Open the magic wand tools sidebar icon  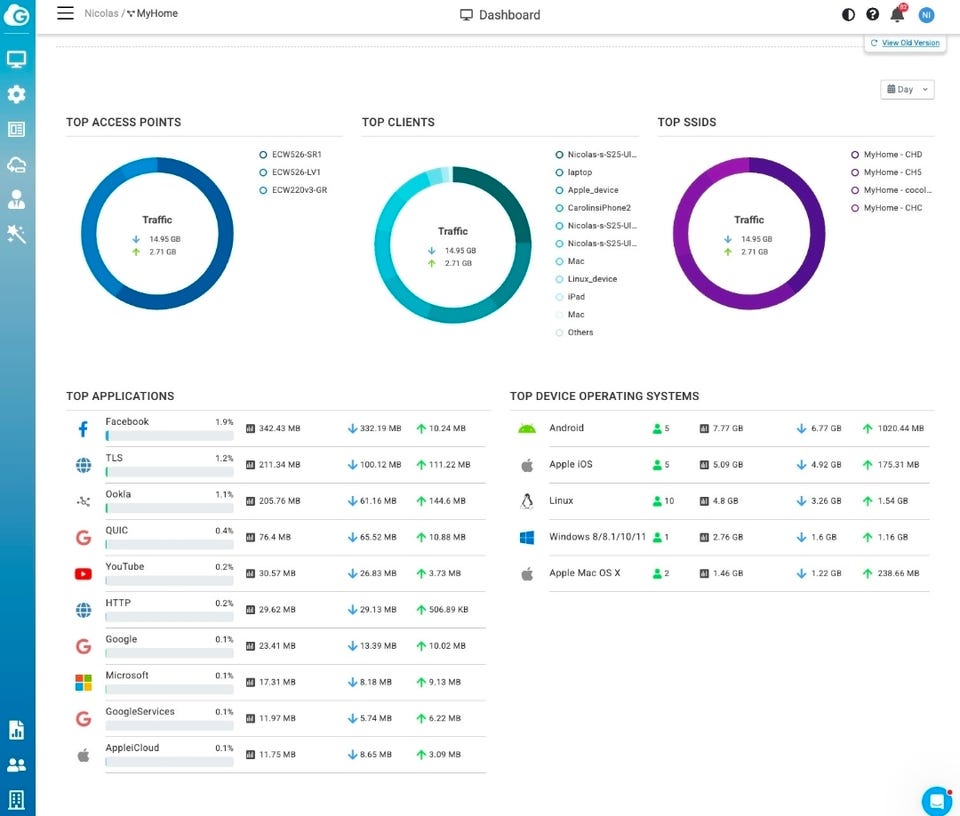coord(17,234)
